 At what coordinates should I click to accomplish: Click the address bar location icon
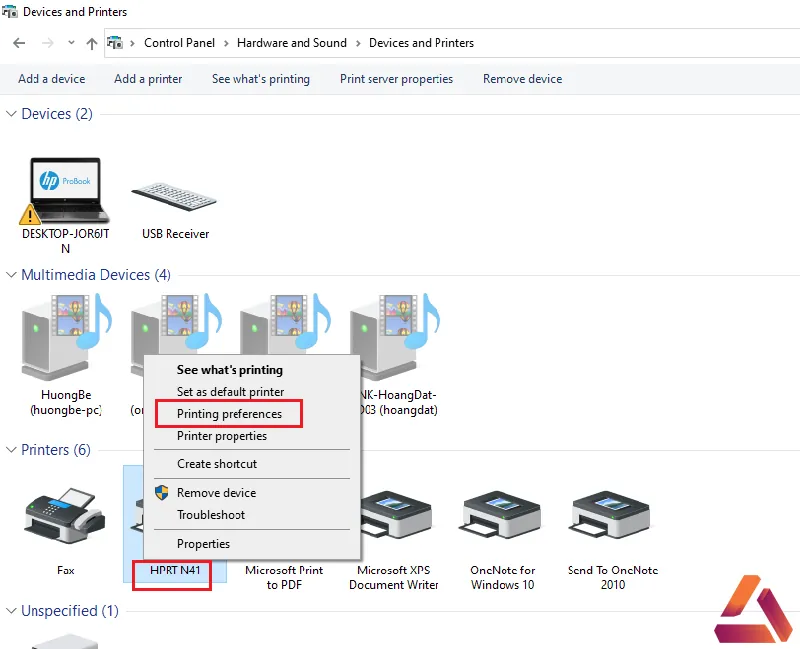pyautogui.click(x=115, y=42)
